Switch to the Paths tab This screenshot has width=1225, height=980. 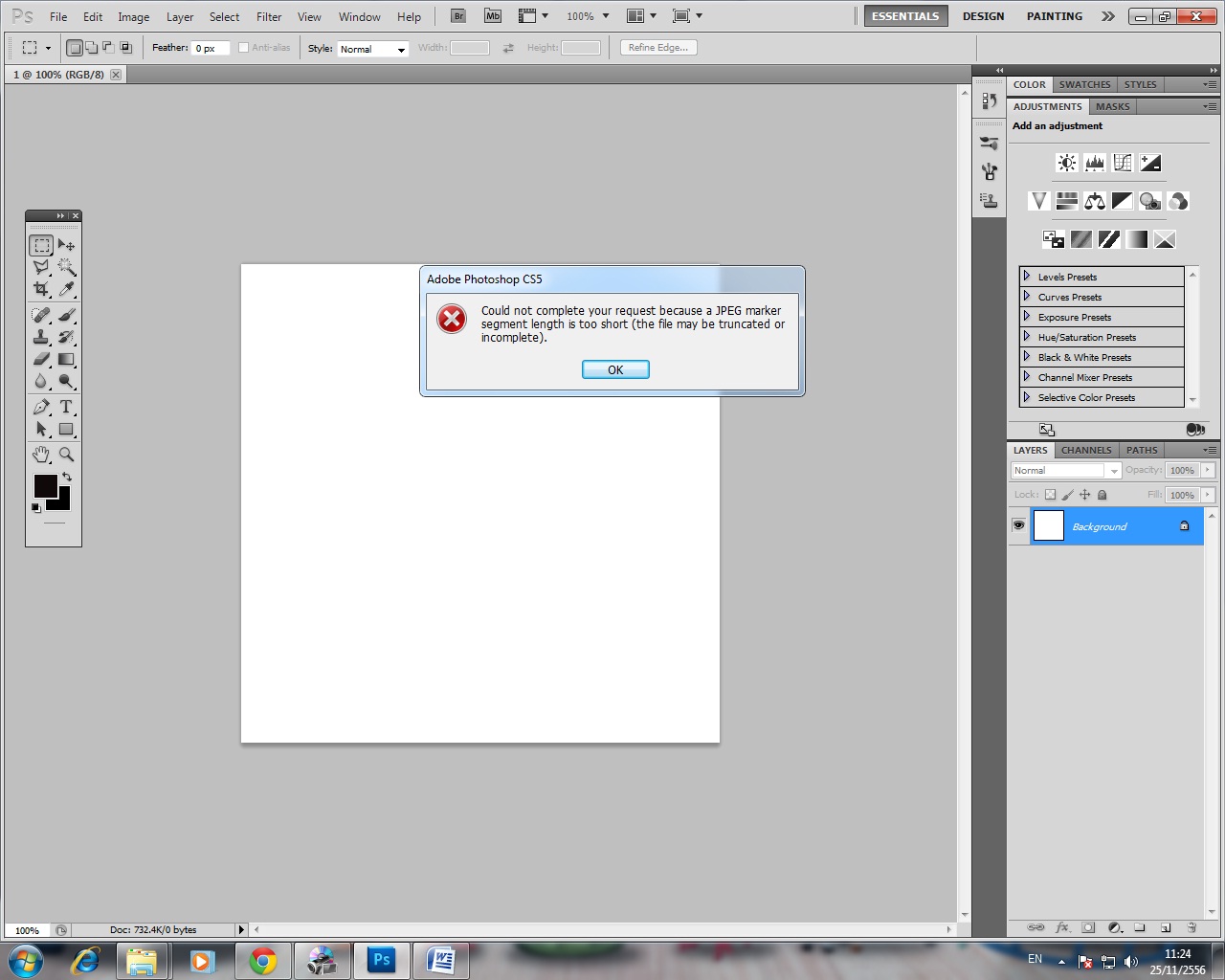tap(1142, 450)
